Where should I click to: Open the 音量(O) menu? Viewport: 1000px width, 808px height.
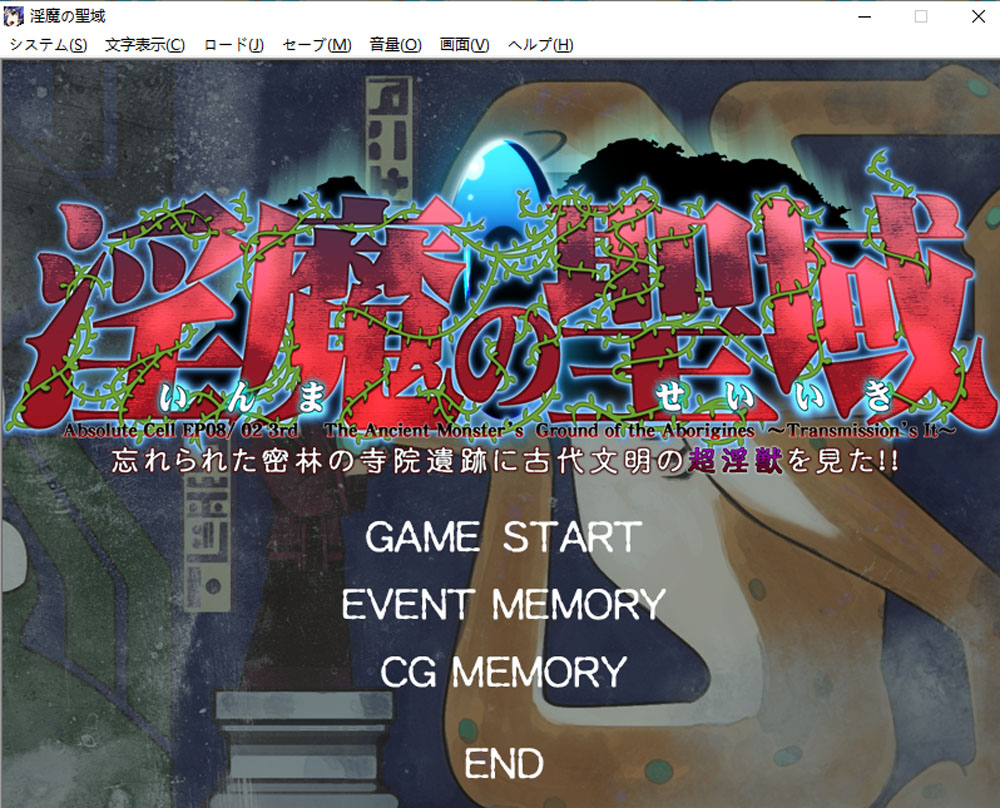coord(395,45)
